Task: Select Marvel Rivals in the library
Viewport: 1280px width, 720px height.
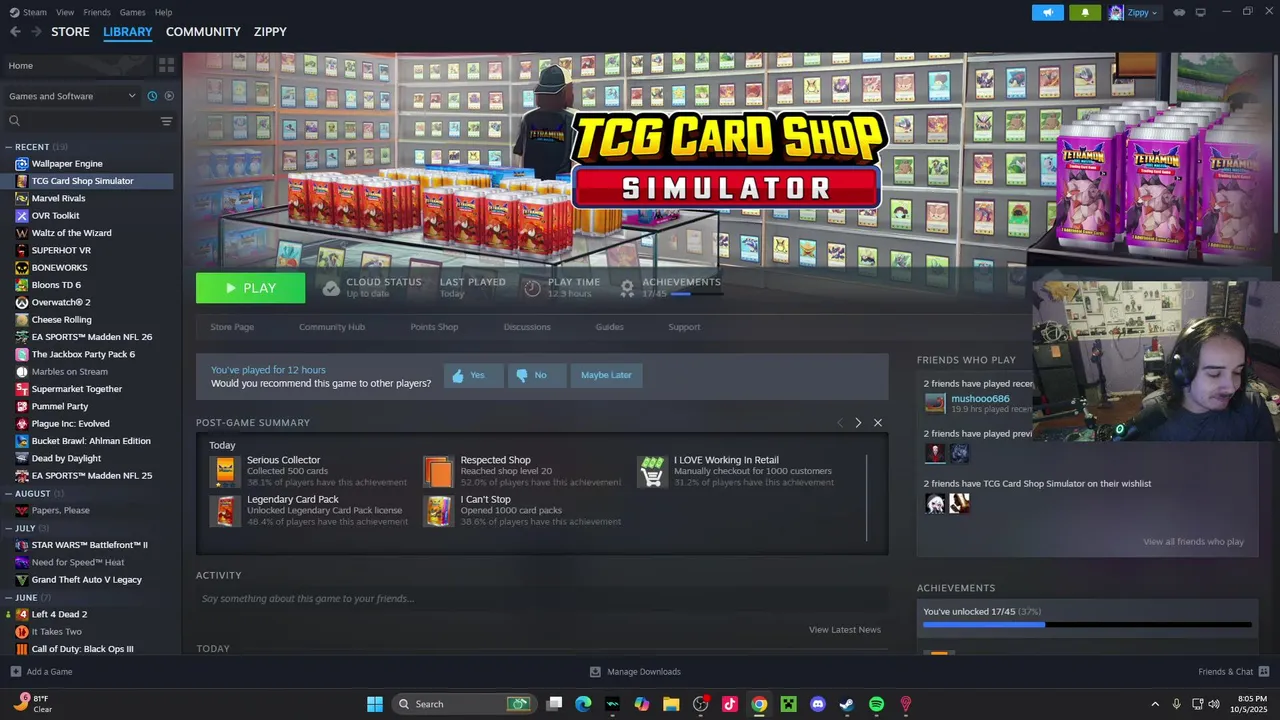Action: click(x=58, y=198)
